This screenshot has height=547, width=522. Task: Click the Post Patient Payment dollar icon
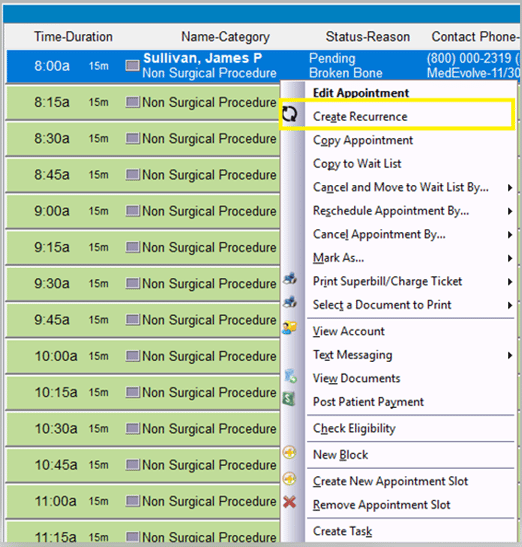(x=289, y=399)
